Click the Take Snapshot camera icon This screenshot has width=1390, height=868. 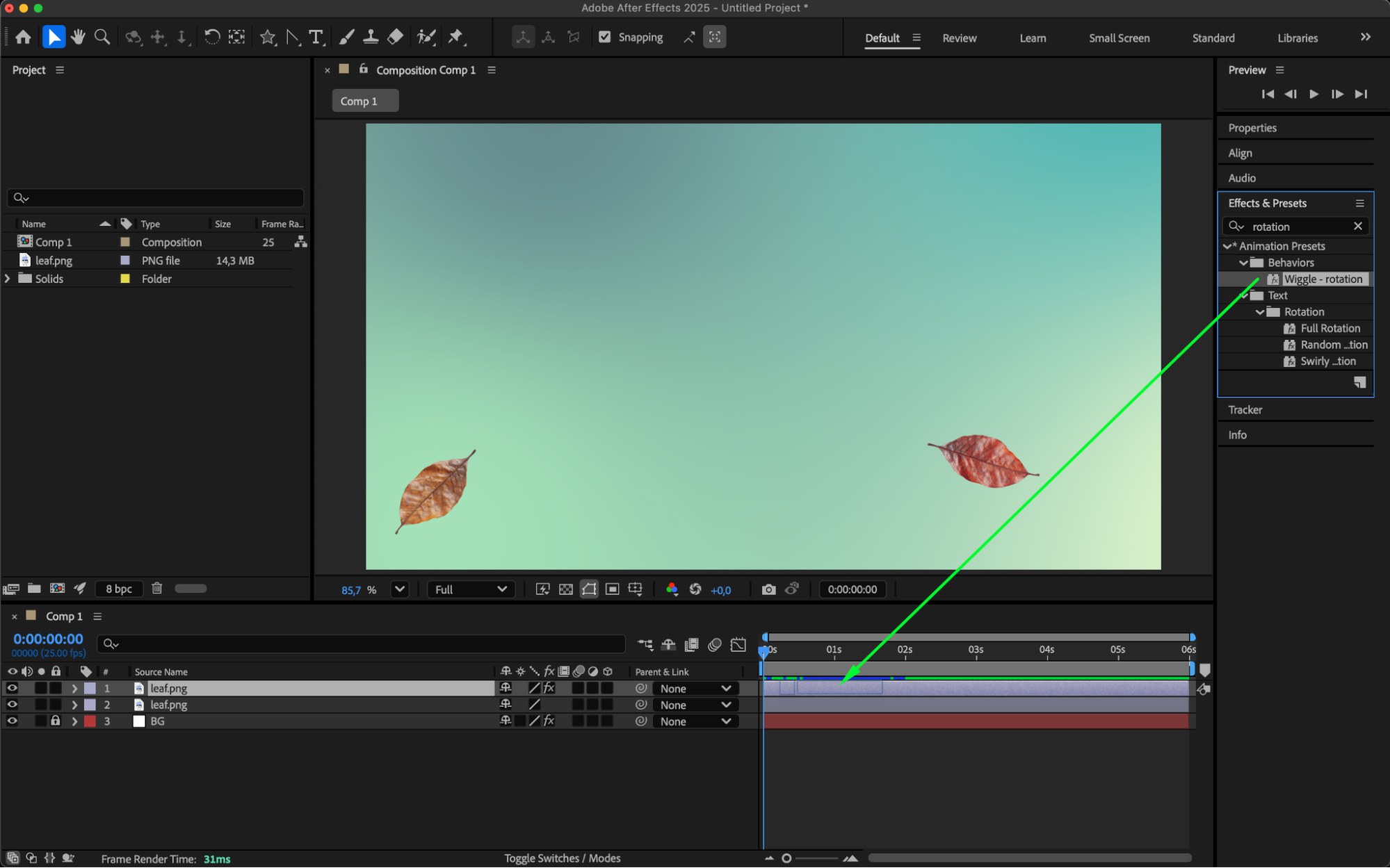768,589
